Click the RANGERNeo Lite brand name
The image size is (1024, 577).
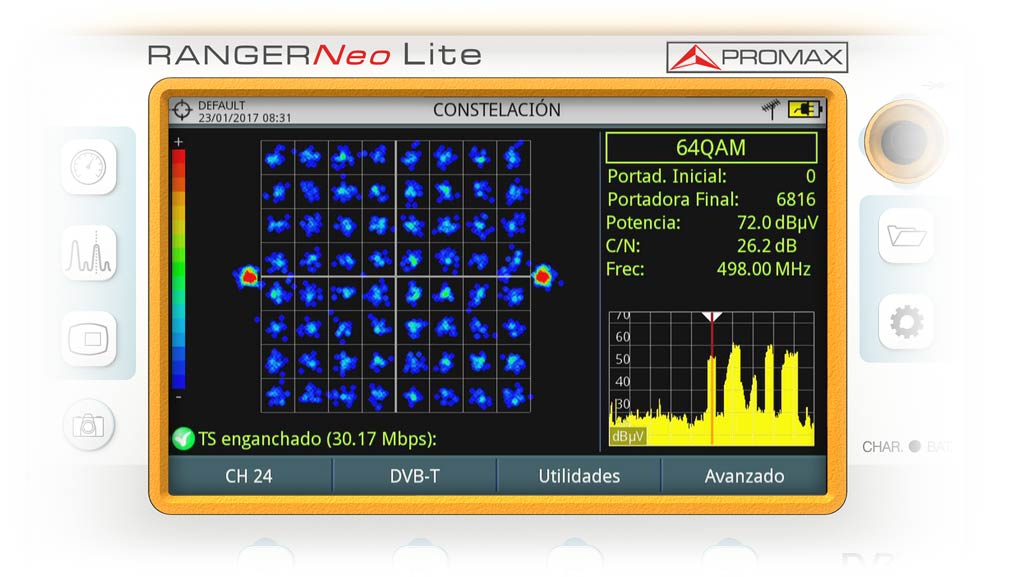315,55
